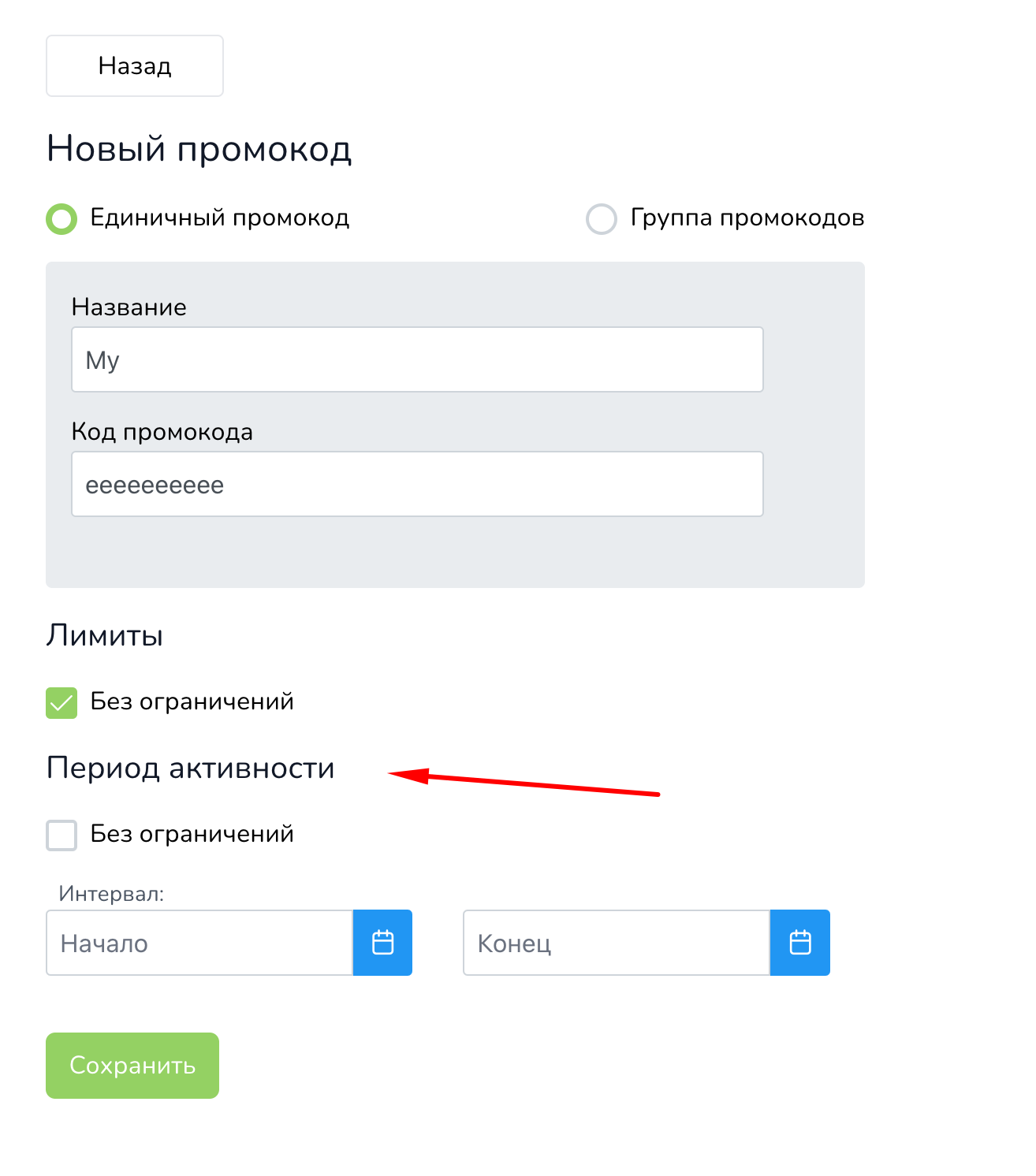Click the Назад button
The width and height of the screenshot is (1036, 1176).
coord(135,65)
